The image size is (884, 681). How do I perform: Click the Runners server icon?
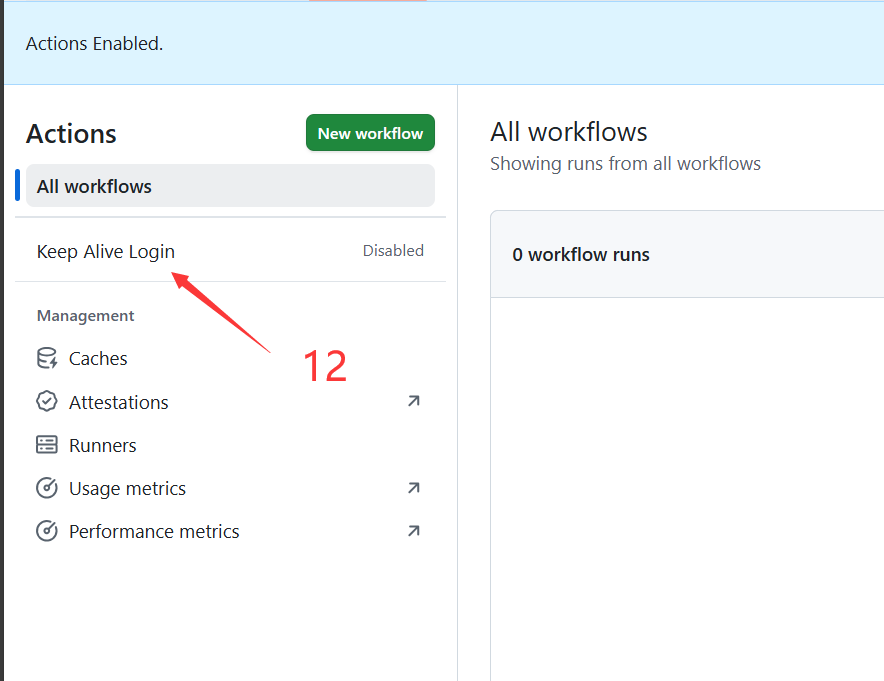coord(47,445)
